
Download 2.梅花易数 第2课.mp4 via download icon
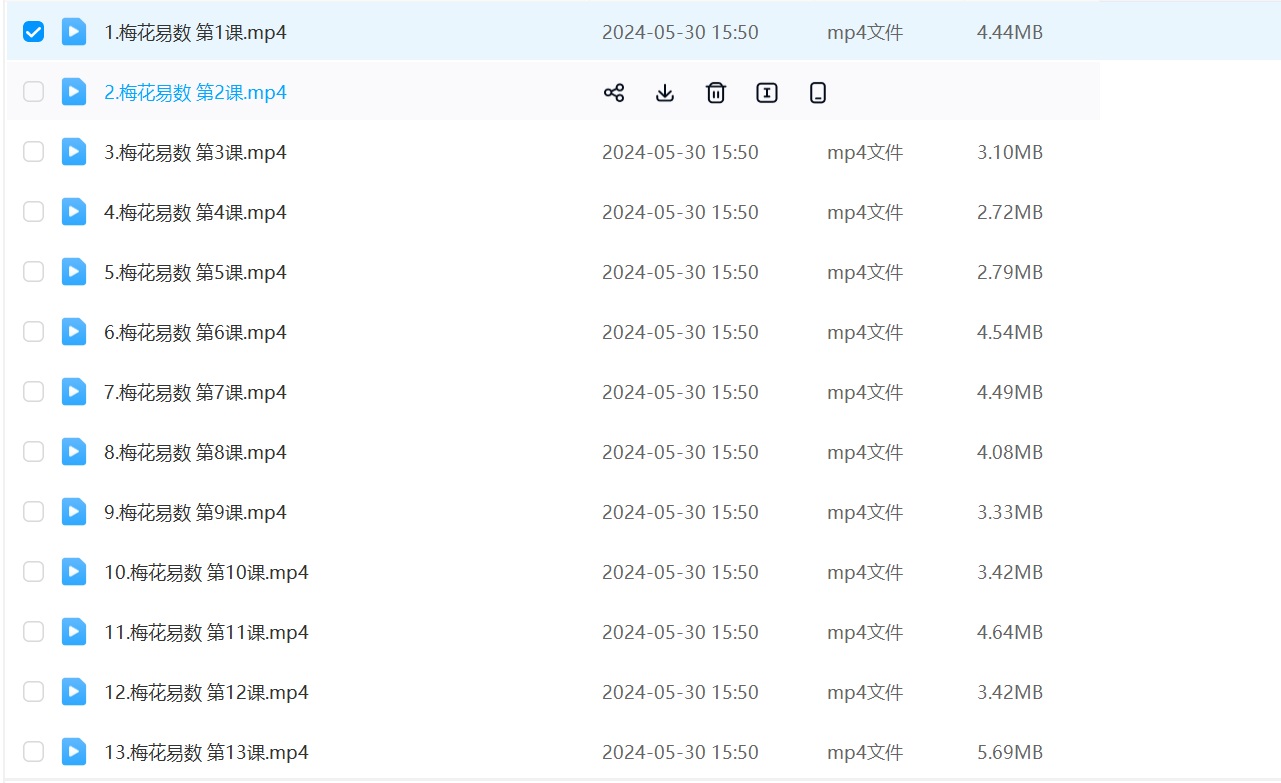[x=665, y=93]
